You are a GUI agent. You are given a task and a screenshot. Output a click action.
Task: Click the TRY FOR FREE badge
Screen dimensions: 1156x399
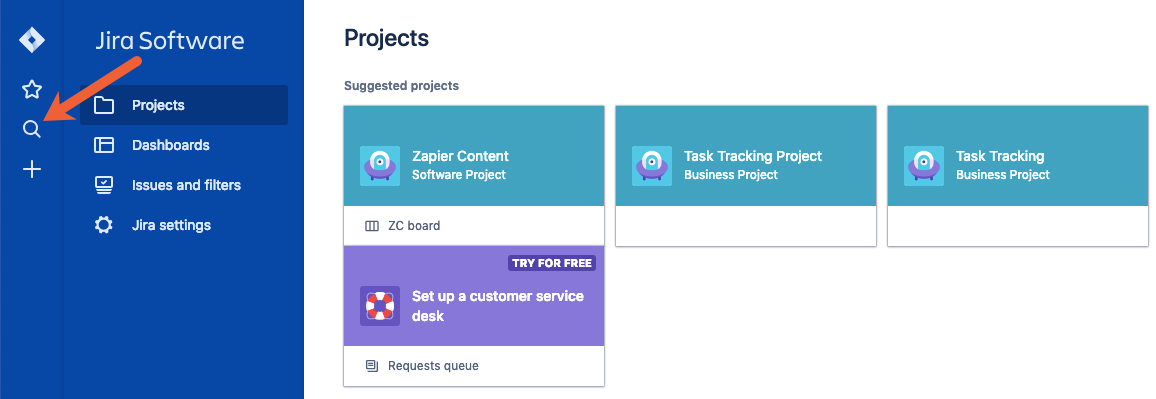click(551, 263)
